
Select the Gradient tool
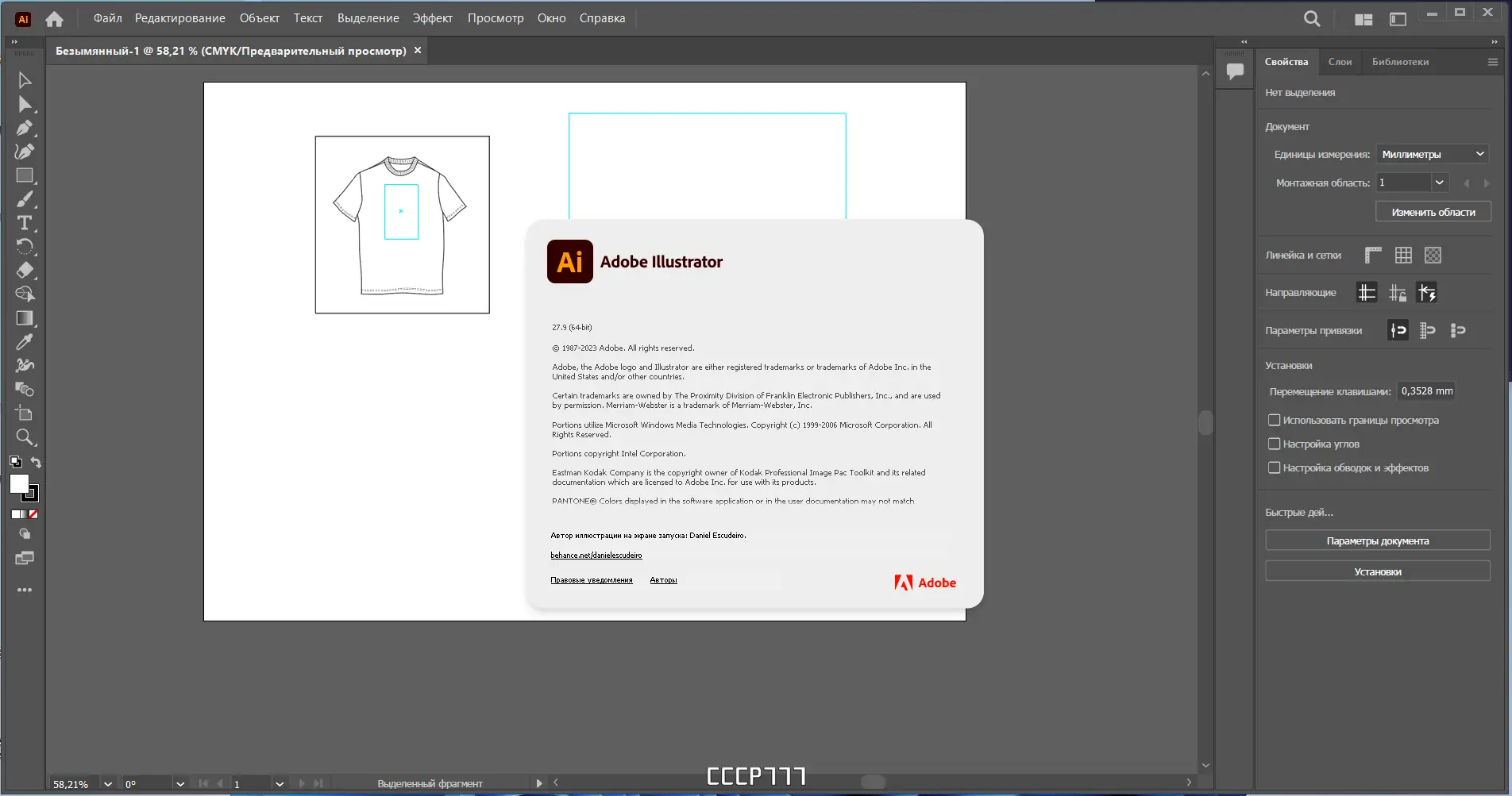click(25, 319)
